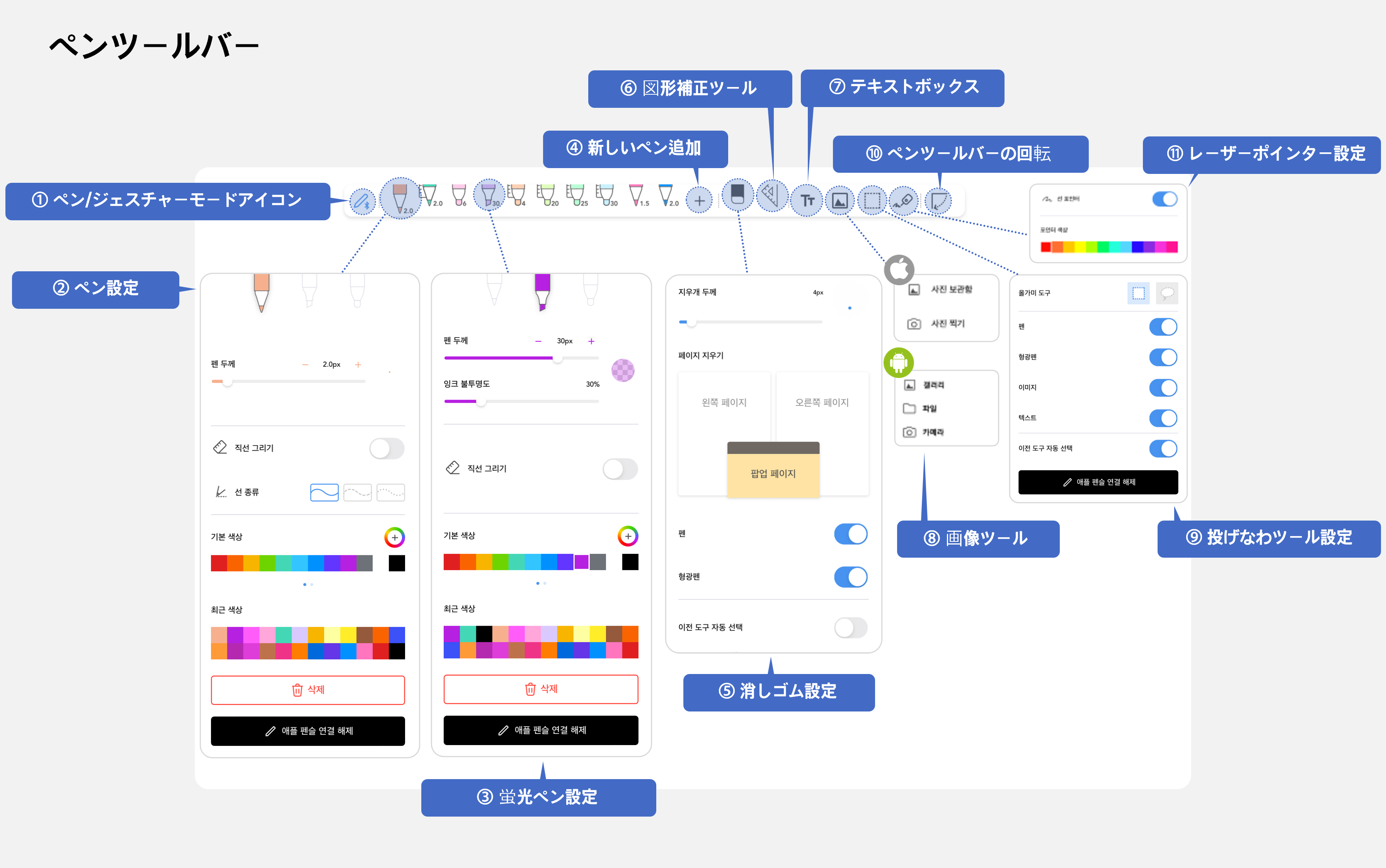1386x868 pixels.
Task: Adjust the 지우개 두께 eraser thickness slider
Action: pyautogui.click(x=751, y=322)
